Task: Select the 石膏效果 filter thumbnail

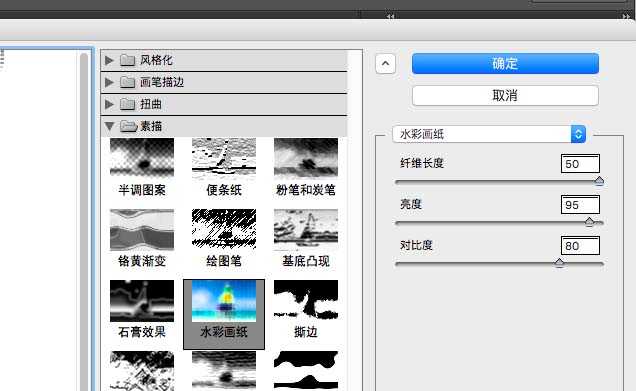Action: click(x=142, y=301)
